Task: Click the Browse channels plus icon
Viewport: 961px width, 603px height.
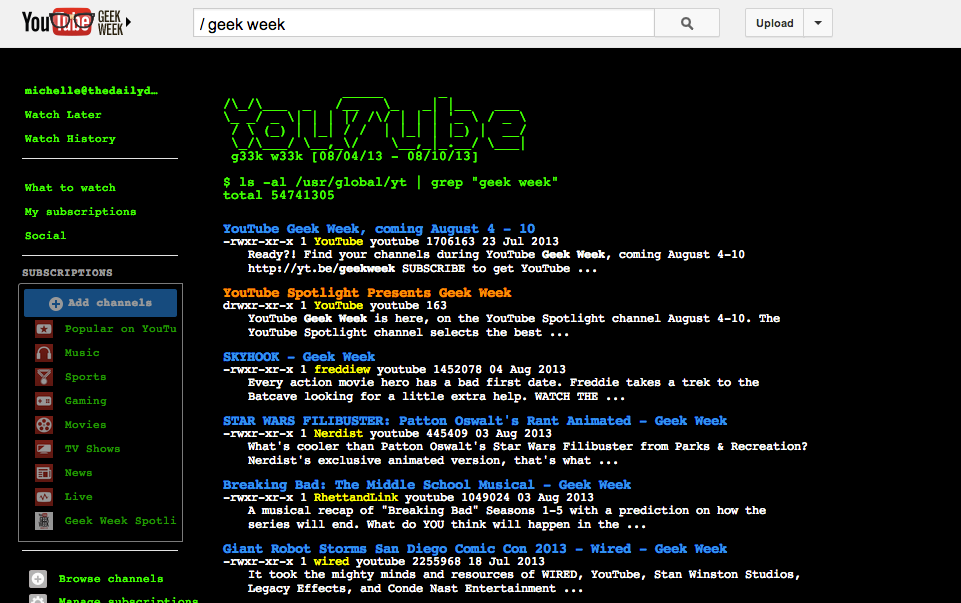Action: pos(38,579)
